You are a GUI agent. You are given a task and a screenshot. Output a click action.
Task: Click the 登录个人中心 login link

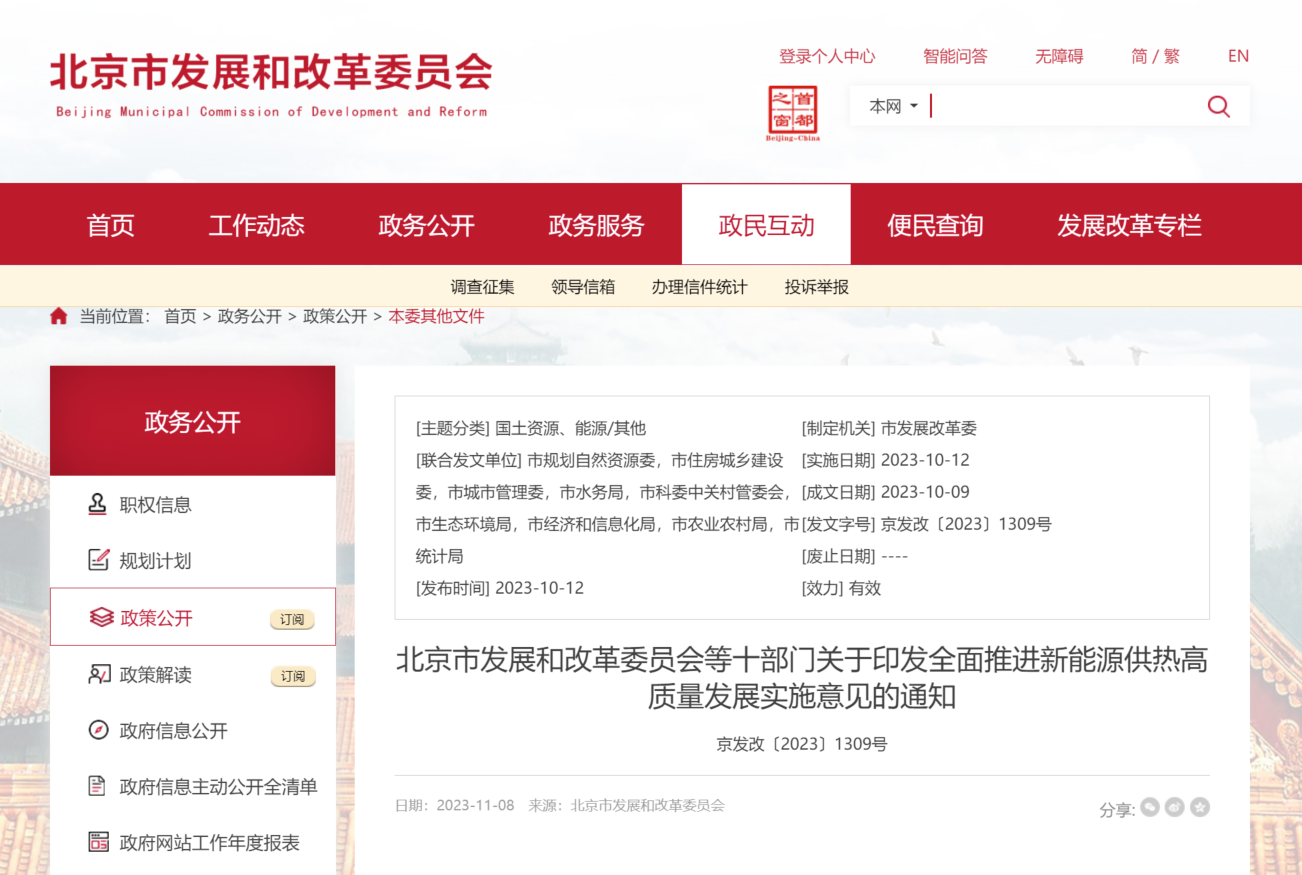827,56
